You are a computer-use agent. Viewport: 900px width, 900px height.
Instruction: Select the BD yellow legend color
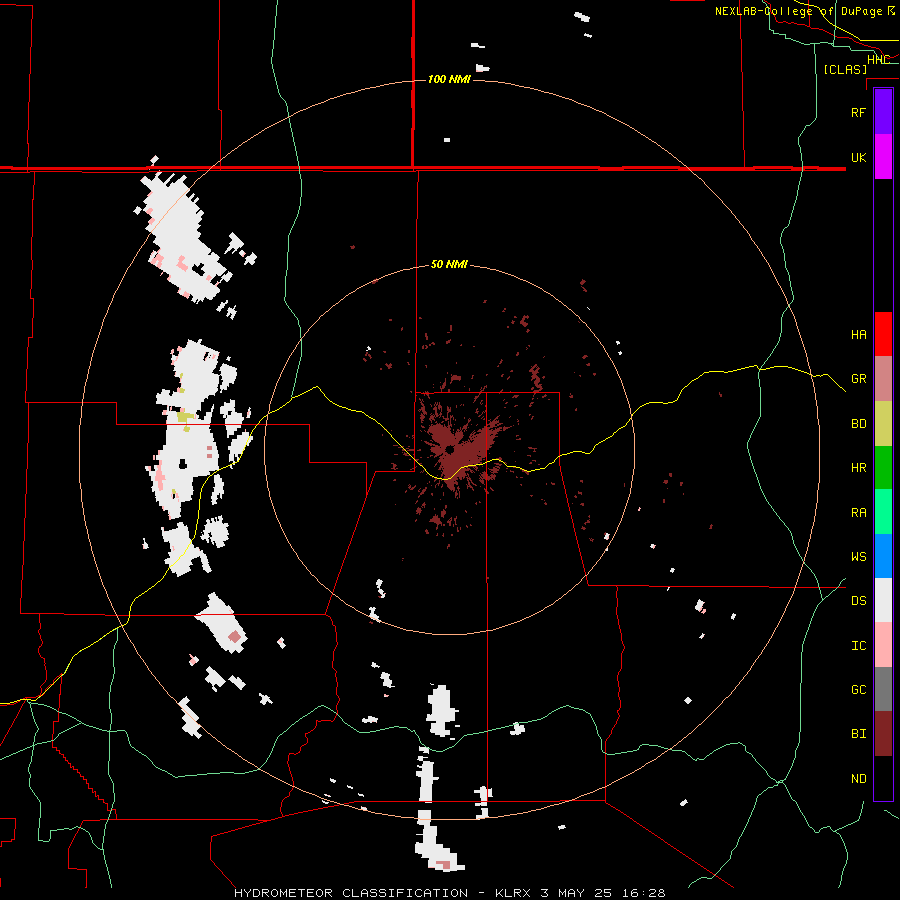tap(883, 424)
